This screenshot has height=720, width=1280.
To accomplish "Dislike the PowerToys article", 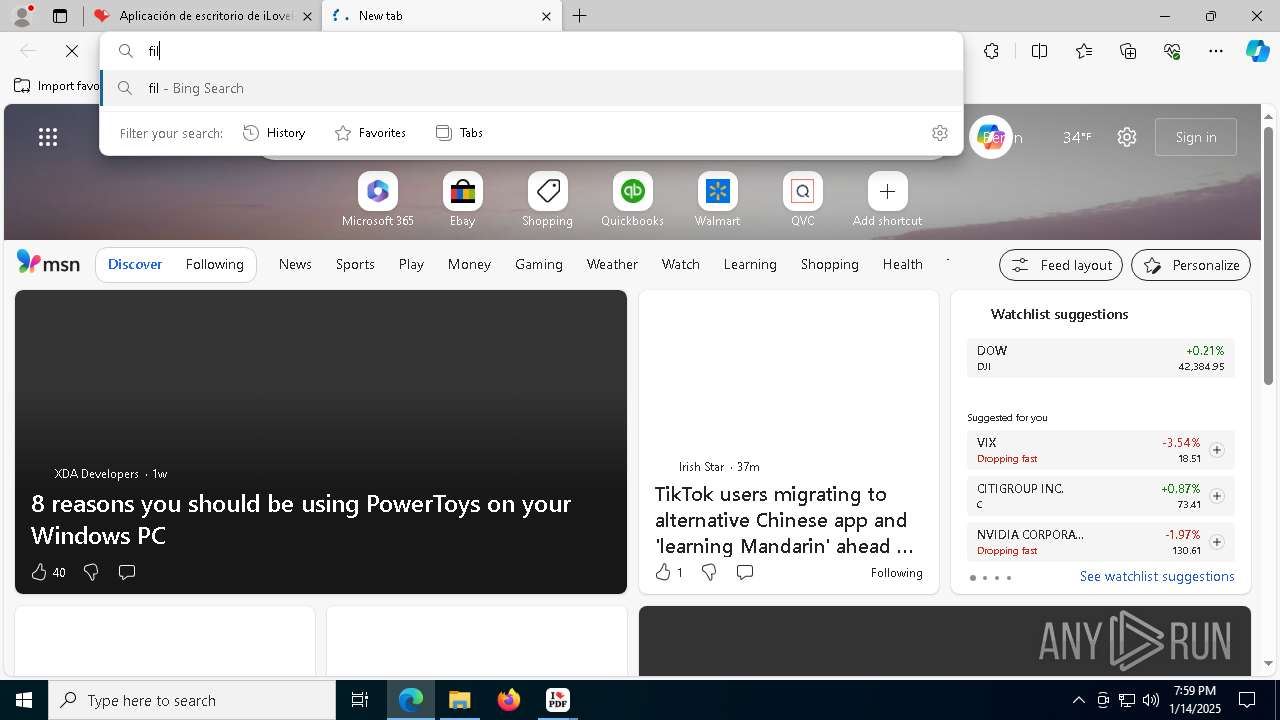I will tap(91, 572).
